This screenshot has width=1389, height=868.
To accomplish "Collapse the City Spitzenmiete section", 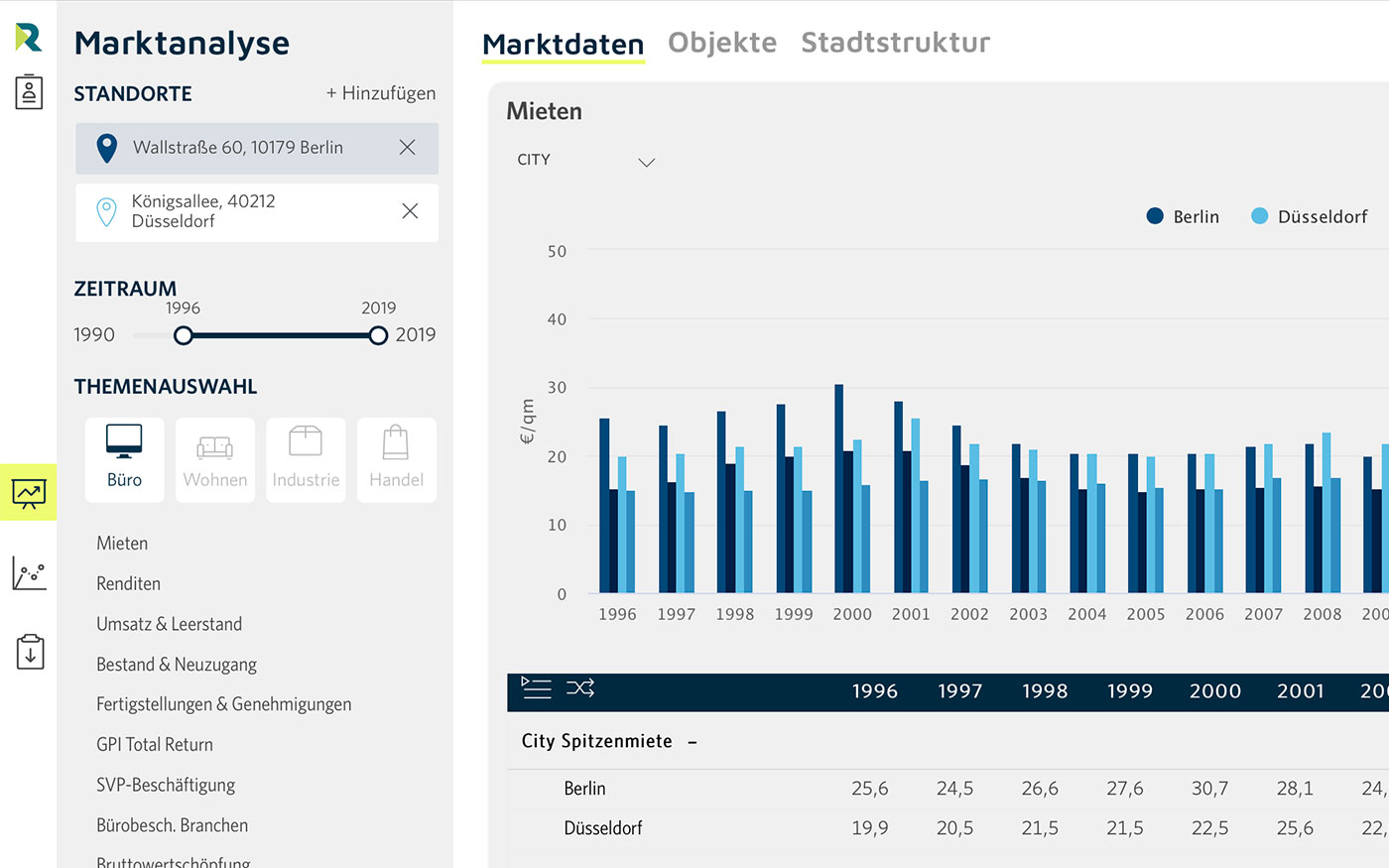I will point(693,742).
